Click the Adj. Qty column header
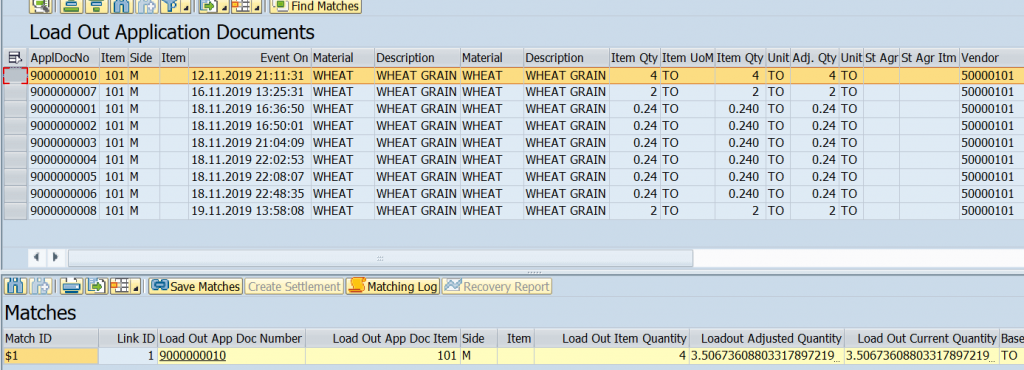This screenshot has height=370, width=1024. [x=814, y=57]
